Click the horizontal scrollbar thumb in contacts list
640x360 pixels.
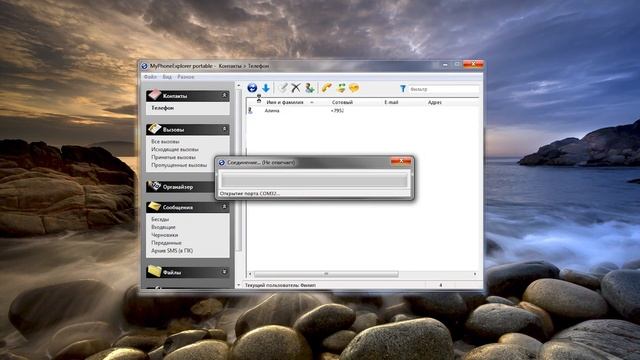click(x=326, y=274)
